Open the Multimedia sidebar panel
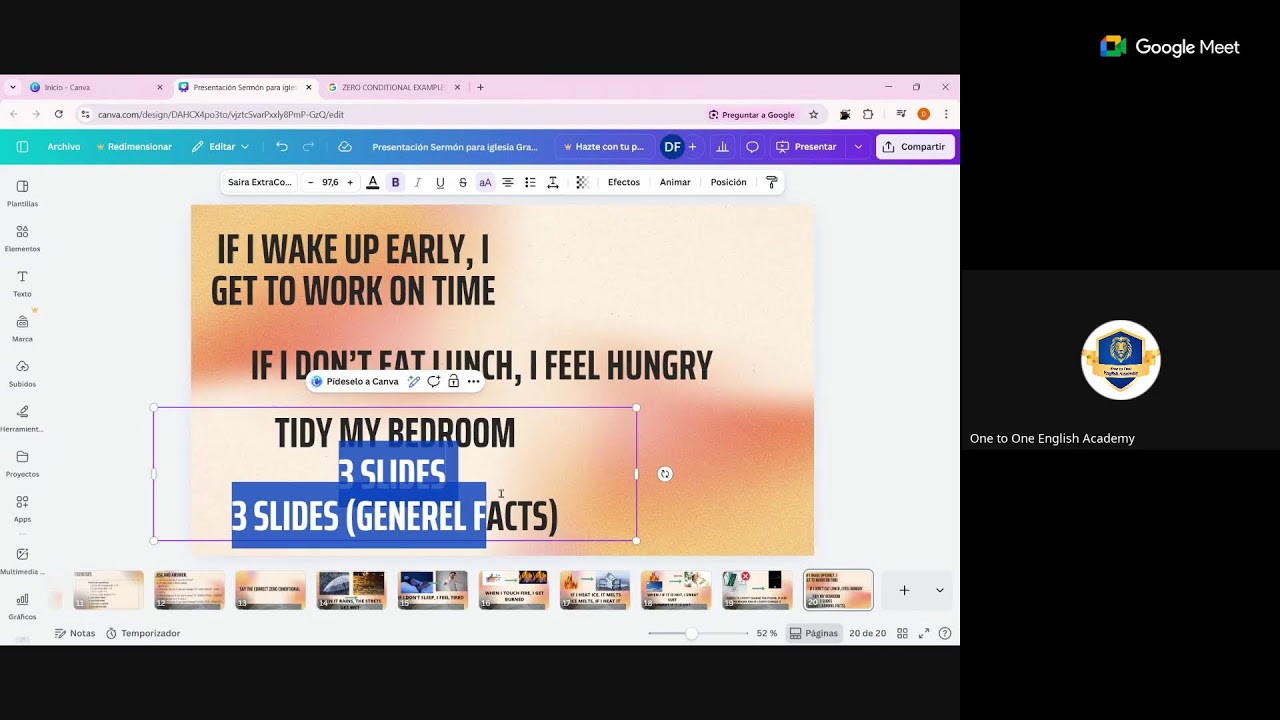The image size is (1280, 720). pyautogui.click(x=22, y=561)
